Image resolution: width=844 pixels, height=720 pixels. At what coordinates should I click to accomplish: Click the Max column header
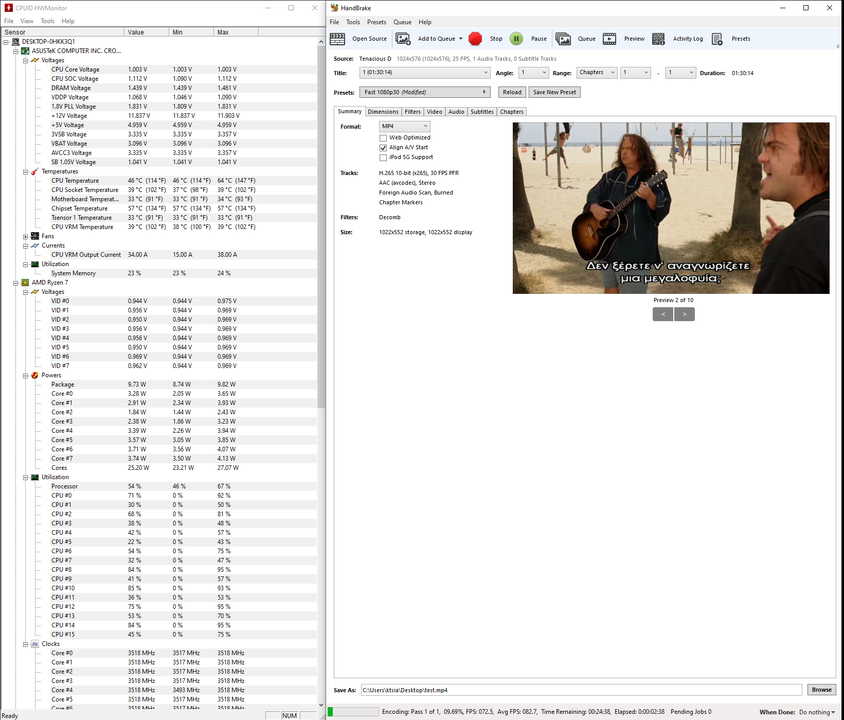tap(236, 32)
